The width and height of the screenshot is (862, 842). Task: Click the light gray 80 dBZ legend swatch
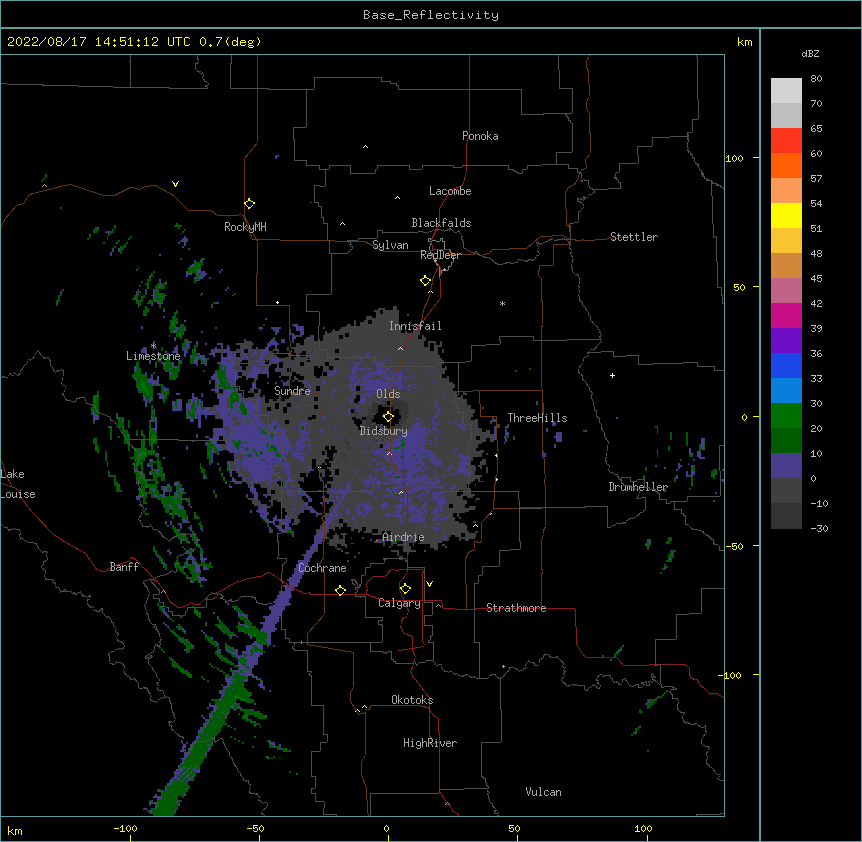[786, 91]
